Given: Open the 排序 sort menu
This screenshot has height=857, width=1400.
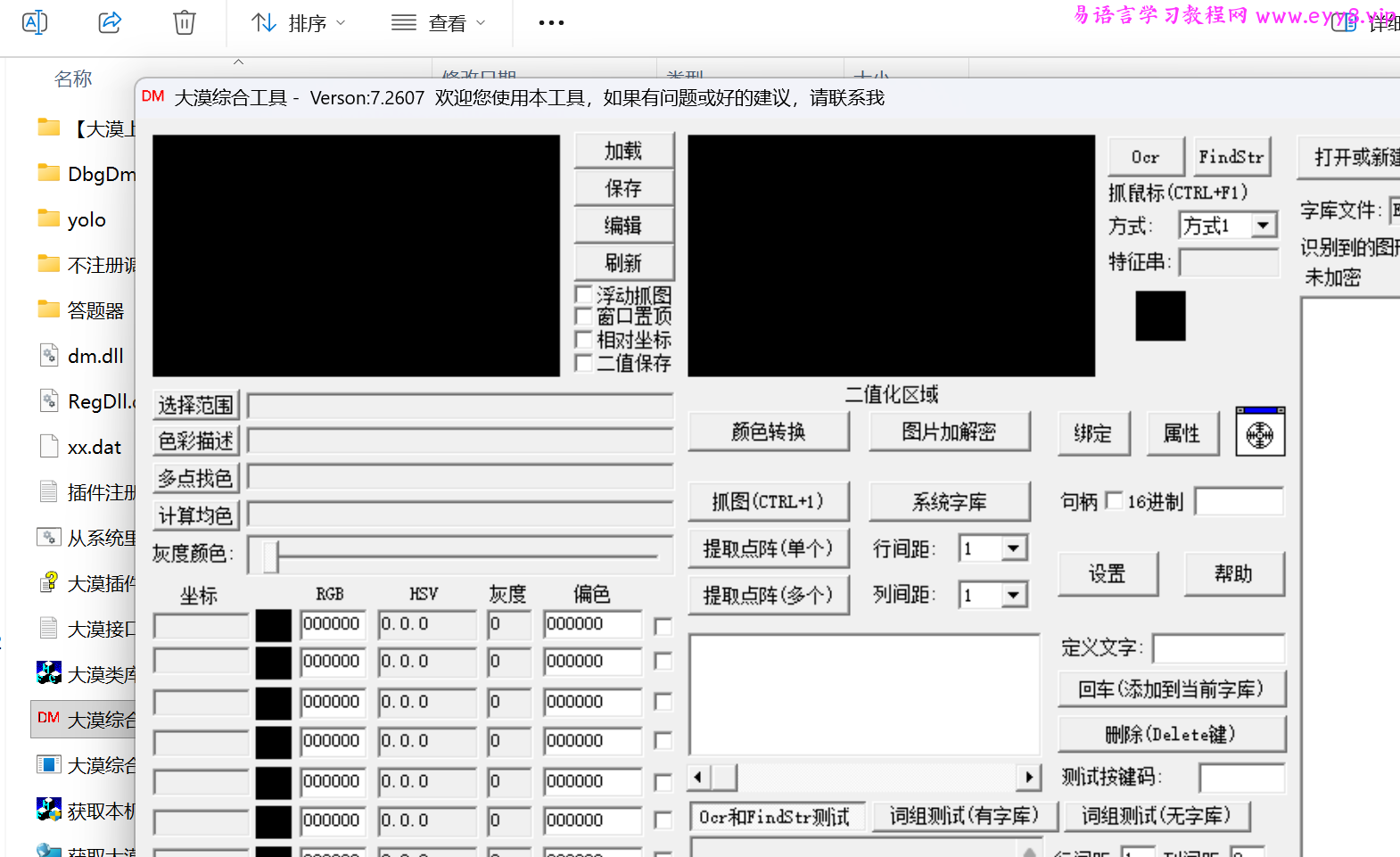Looking at the screenshot, I should point(298,22).
